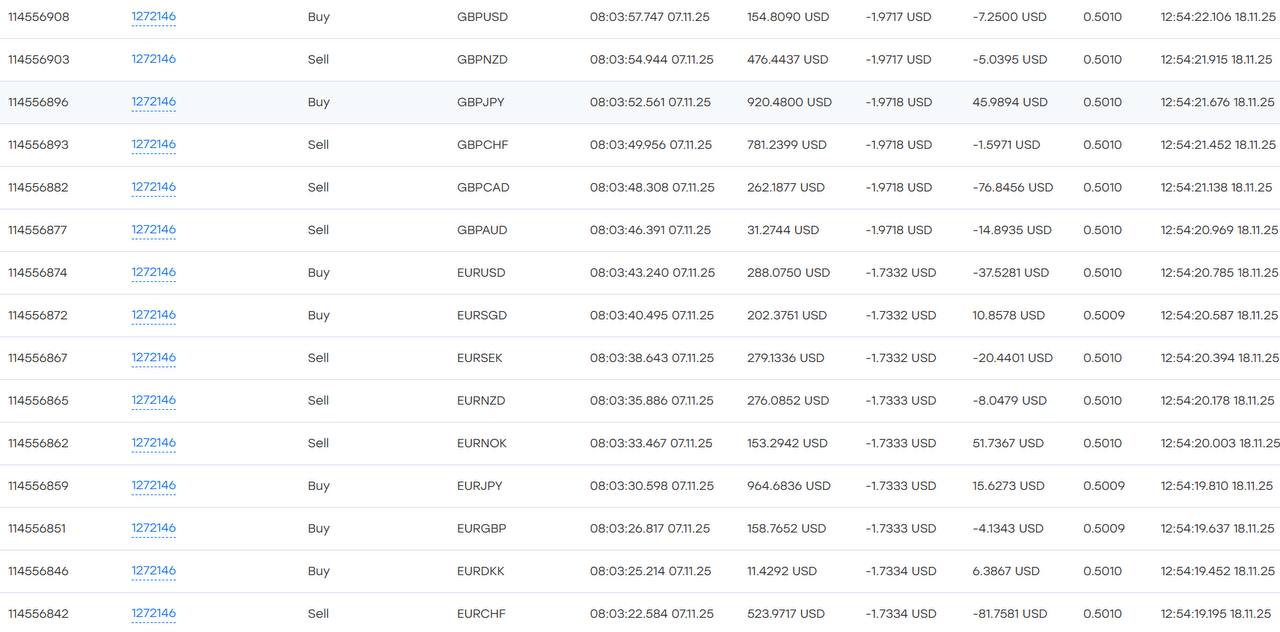The image size is (1280, 632).
Task: Open account link 1272146 in EURNOK row
Action: 153,443
